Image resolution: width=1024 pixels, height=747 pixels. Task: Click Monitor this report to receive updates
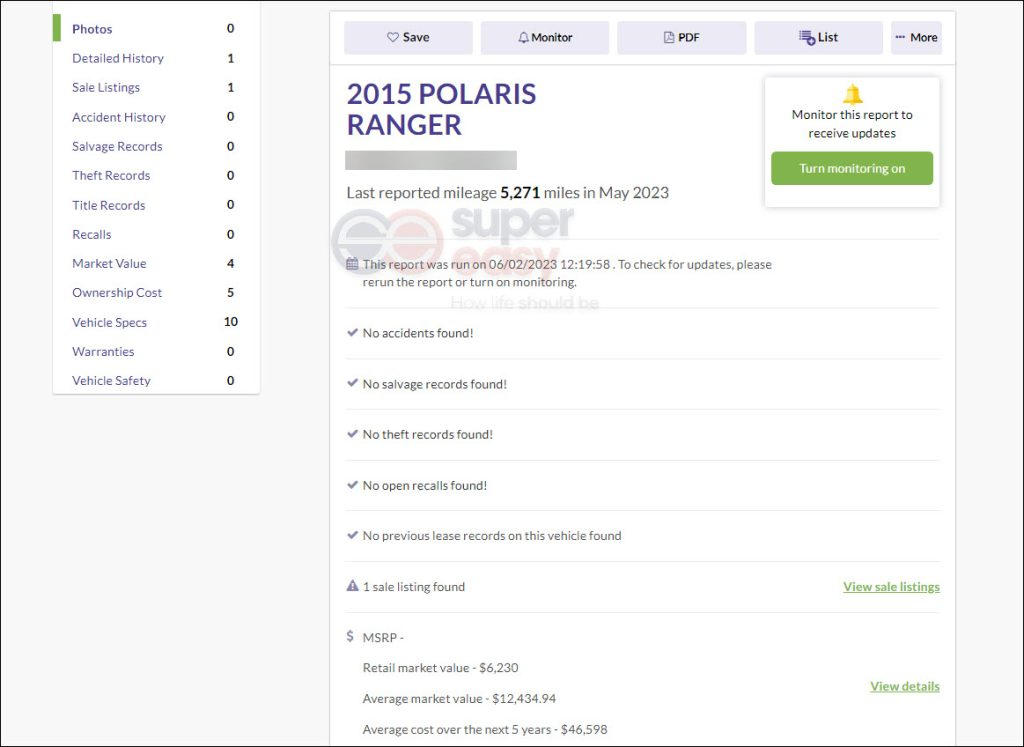click(852, 123)
